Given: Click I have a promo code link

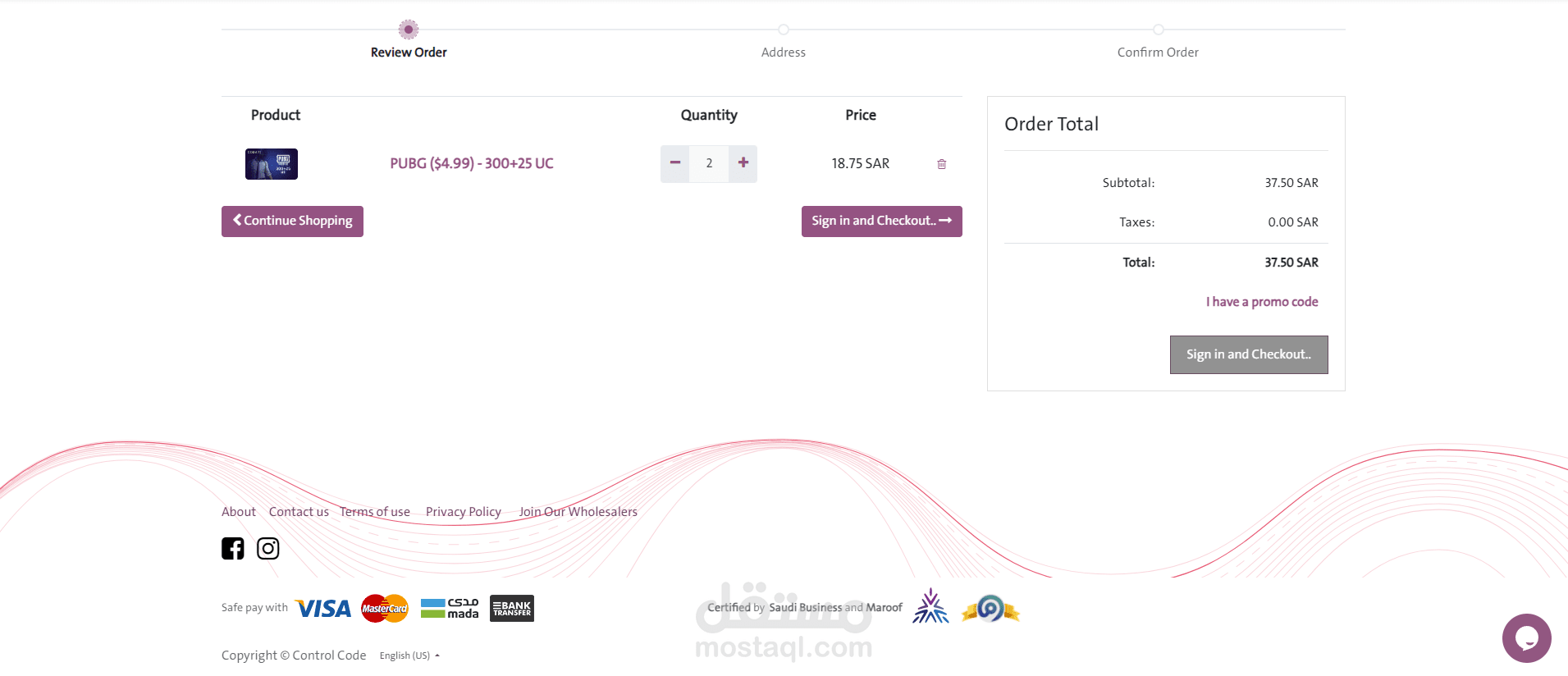Looking at the screenshot, I should coord(1262,302).
